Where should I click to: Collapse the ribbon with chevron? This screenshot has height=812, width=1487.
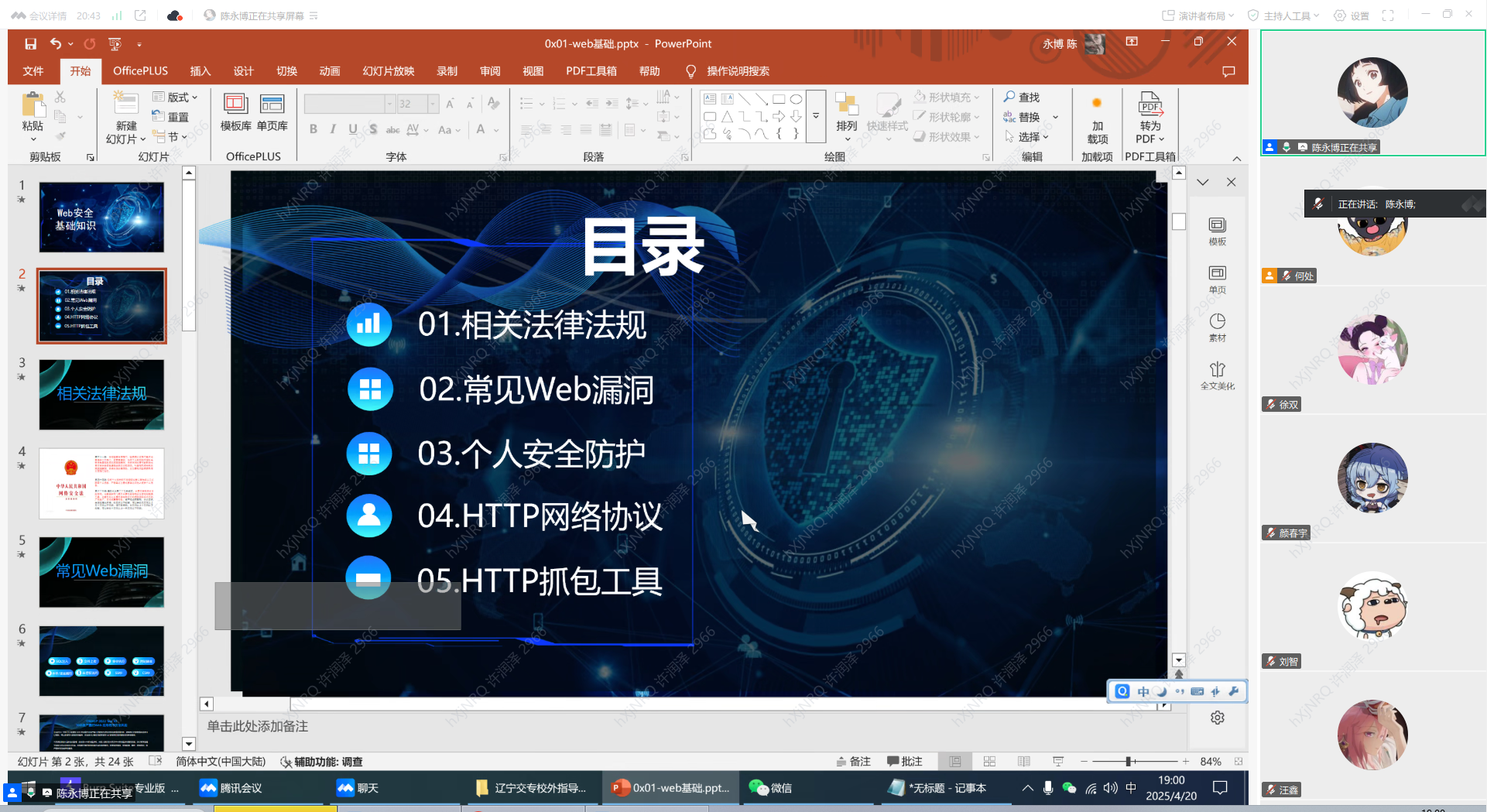click(1237, 158)
